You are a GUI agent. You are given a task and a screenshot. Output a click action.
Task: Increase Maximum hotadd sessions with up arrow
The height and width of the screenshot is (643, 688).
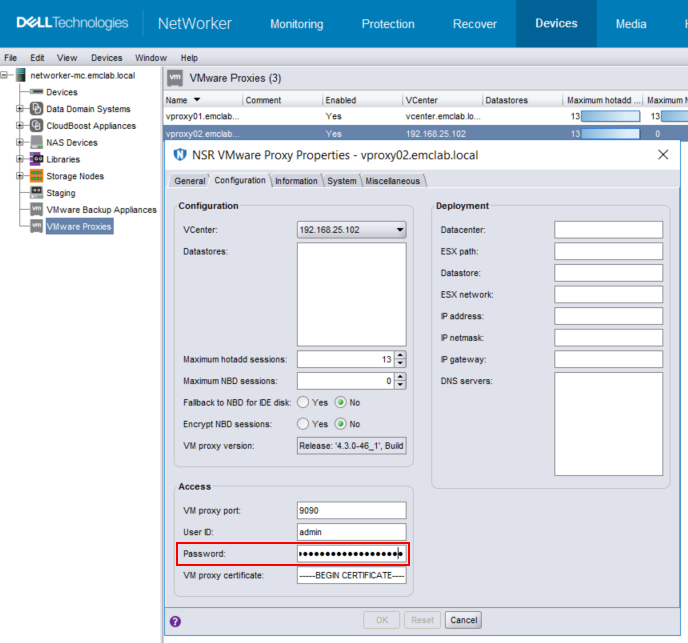pyautogui.click(x=401, y=355)
